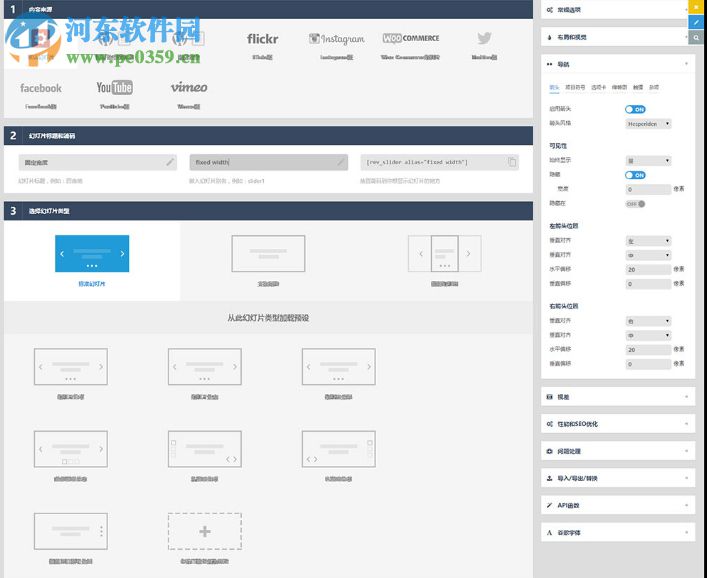Click the dashed plus box to add a preset
This screenshot has width=707, height=578.
(x=205, y=531)
